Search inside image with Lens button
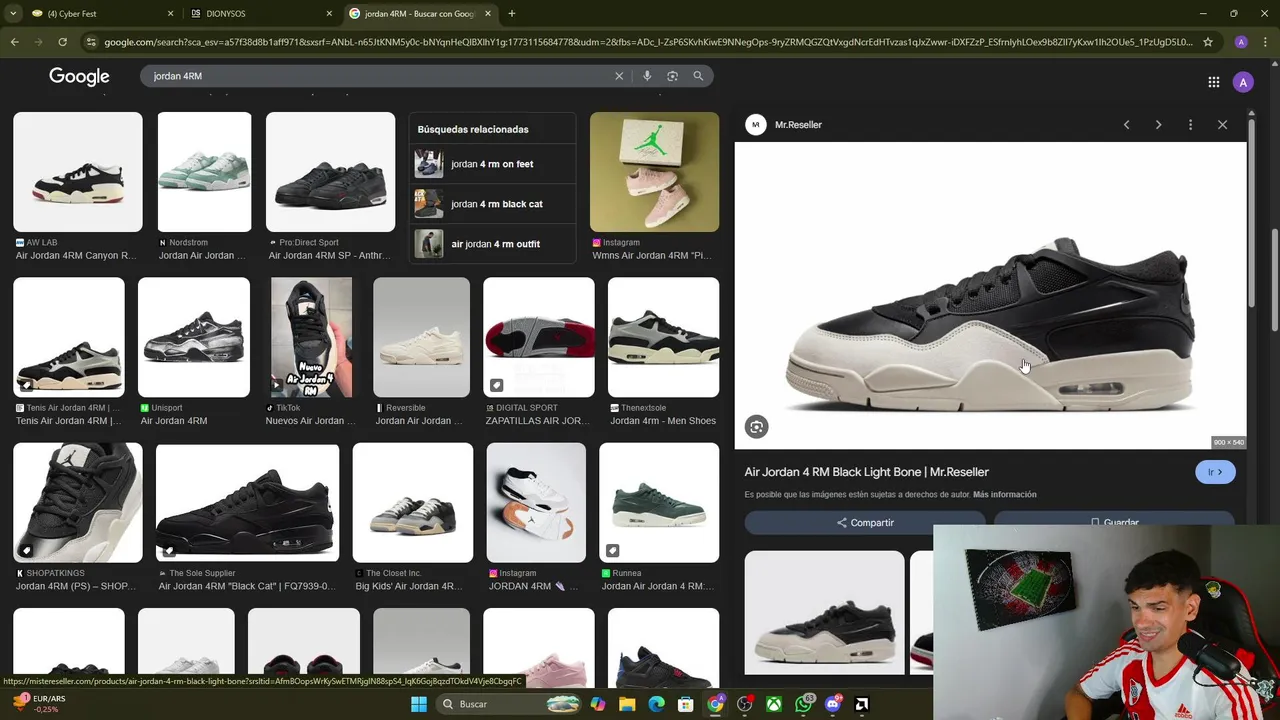The image size is (1280, 720). pyautogui.click(x=757, y=427)
